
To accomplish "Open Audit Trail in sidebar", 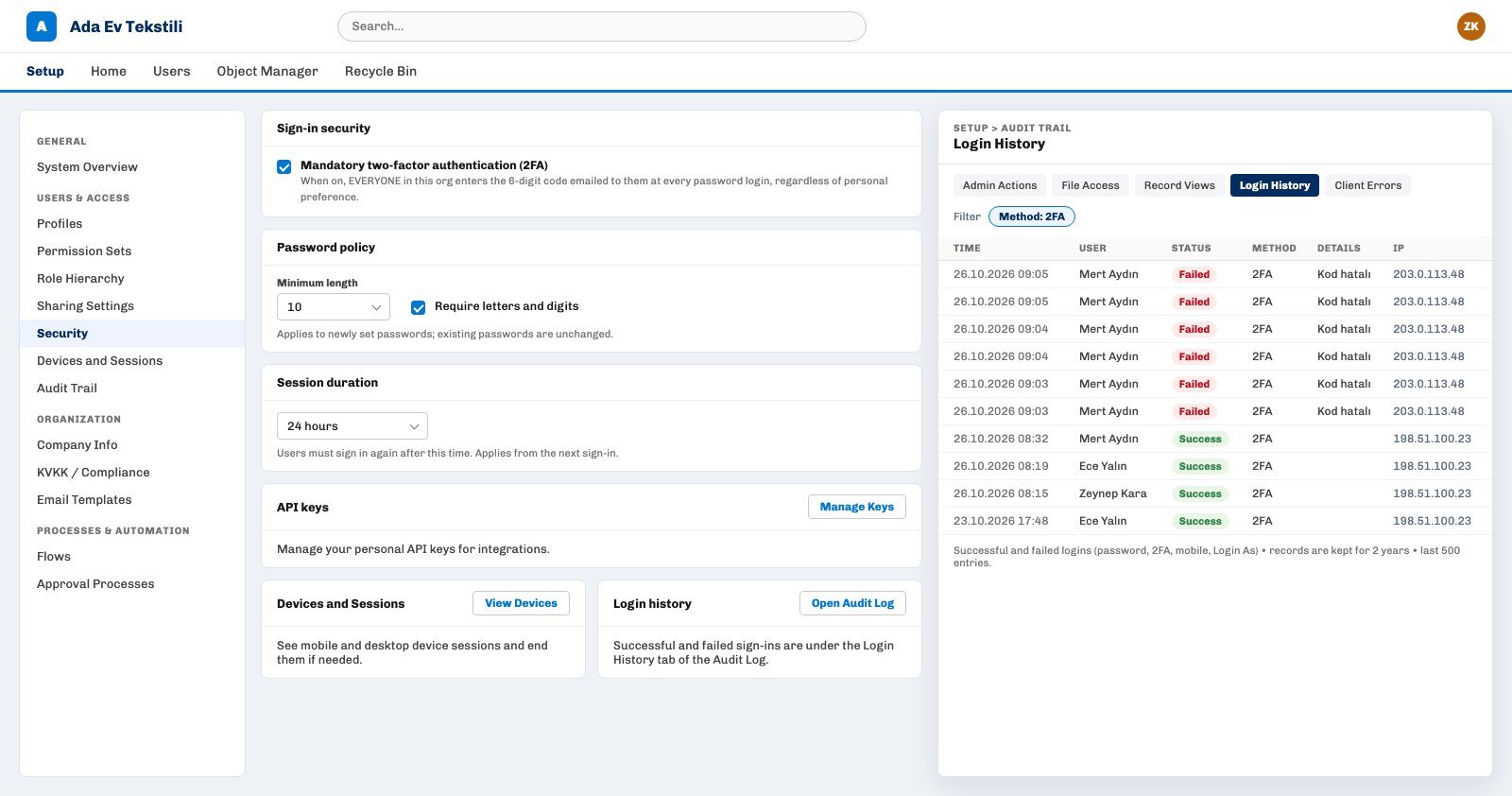I will click(x=132, y=389).
